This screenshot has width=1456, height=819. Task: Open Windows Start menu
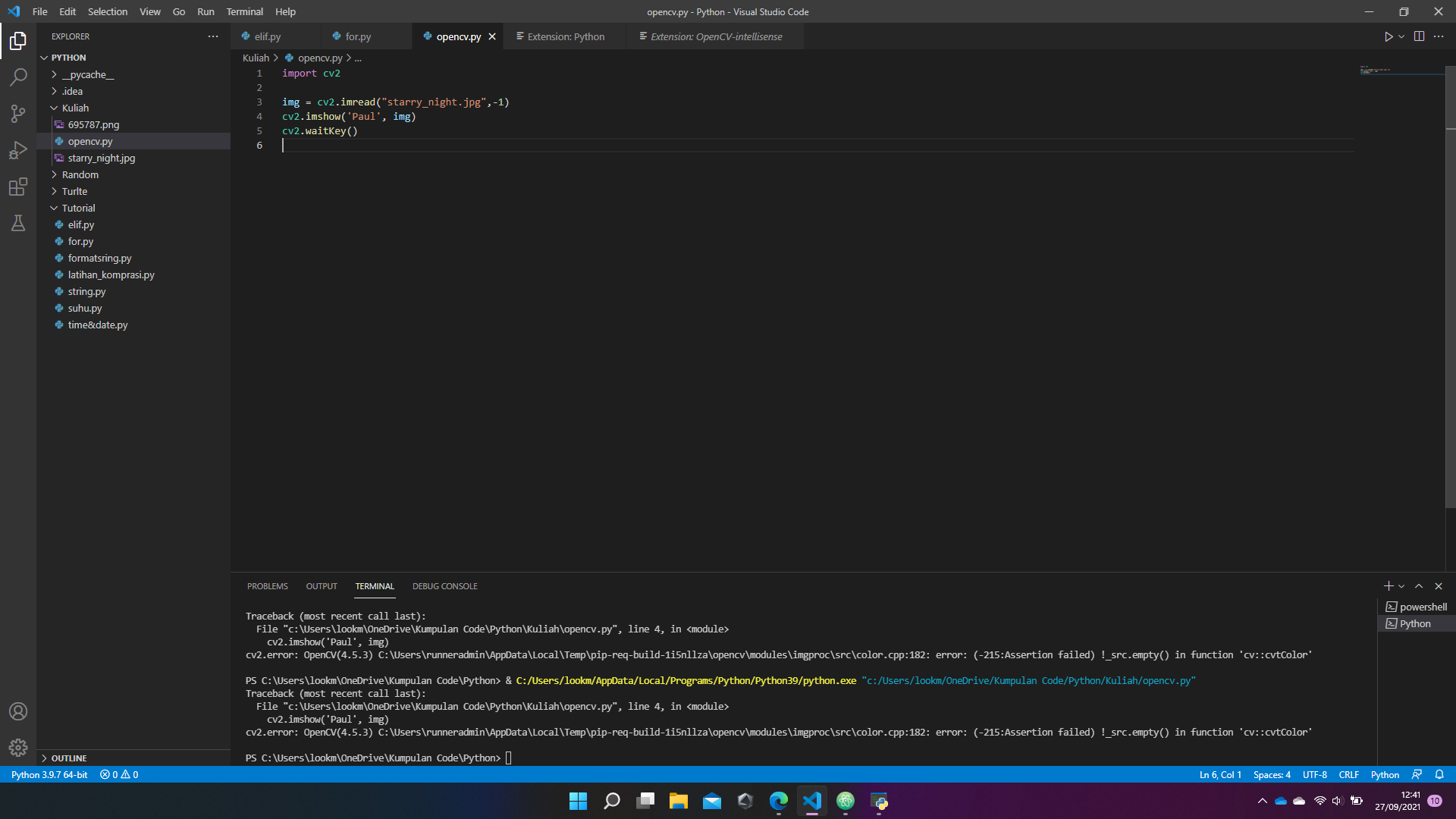(578, 801)
